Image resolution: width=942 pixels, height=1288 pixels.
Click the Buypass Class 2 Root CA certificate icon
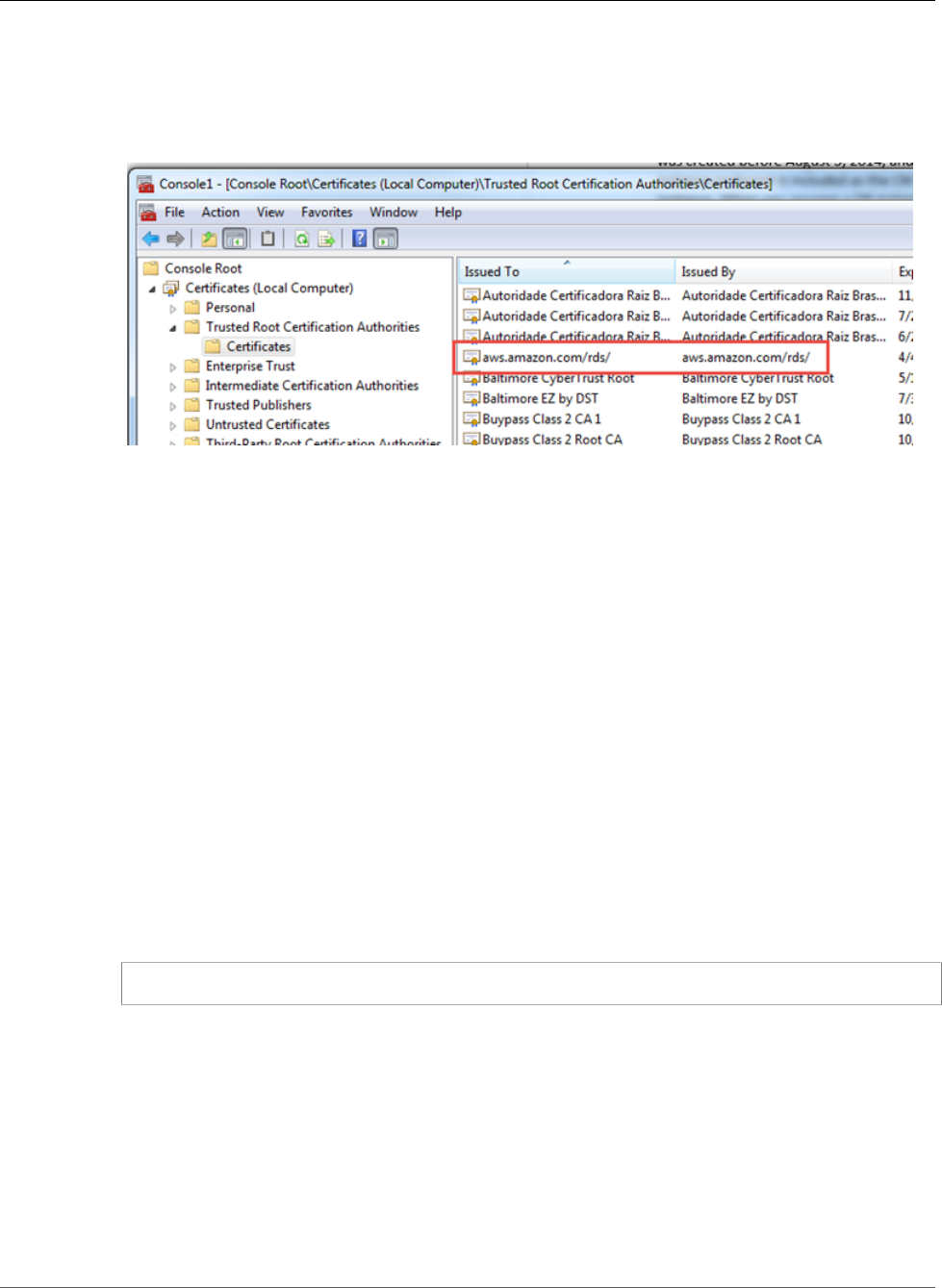pyautogui.click(x=471, y=439)
